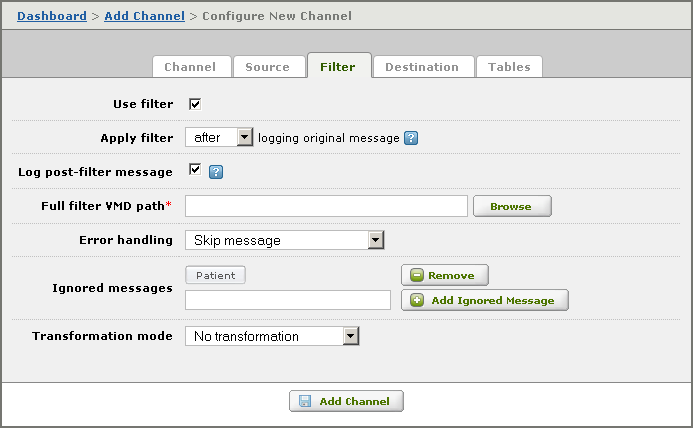The width and height of the screenshot is (693, 428).
Task: Click the Add Channel breadcrumb link
Action: pos(145,16)
